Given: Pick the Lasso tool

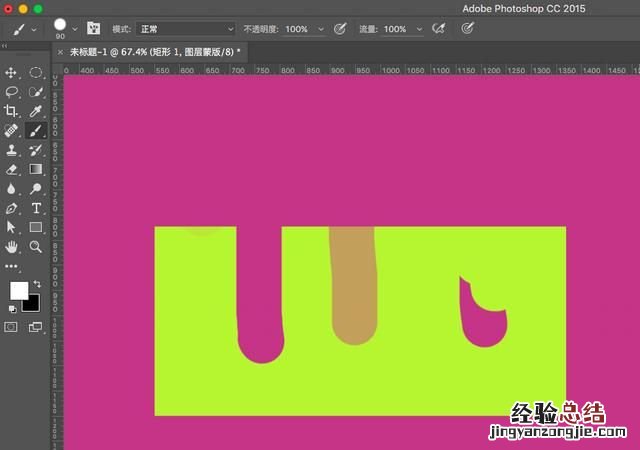Looking at the screenshot, I should tap(12, 92).
